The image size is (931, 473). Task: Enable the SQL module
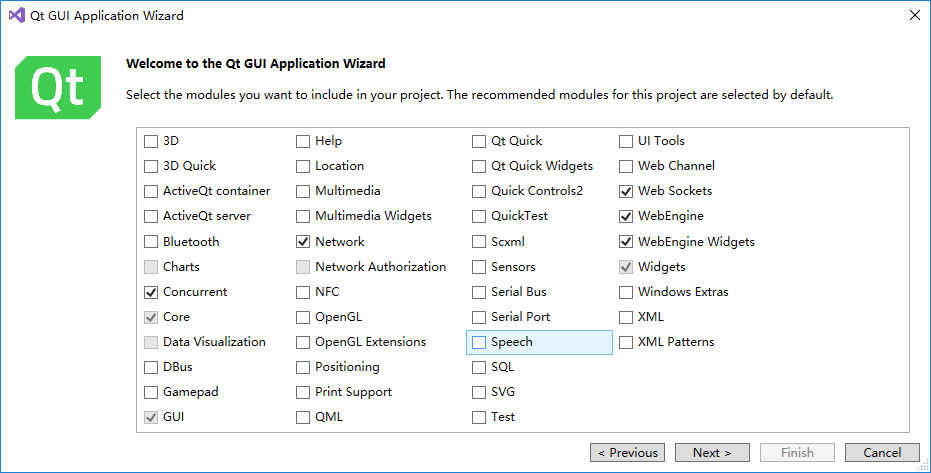click(479, 367)
